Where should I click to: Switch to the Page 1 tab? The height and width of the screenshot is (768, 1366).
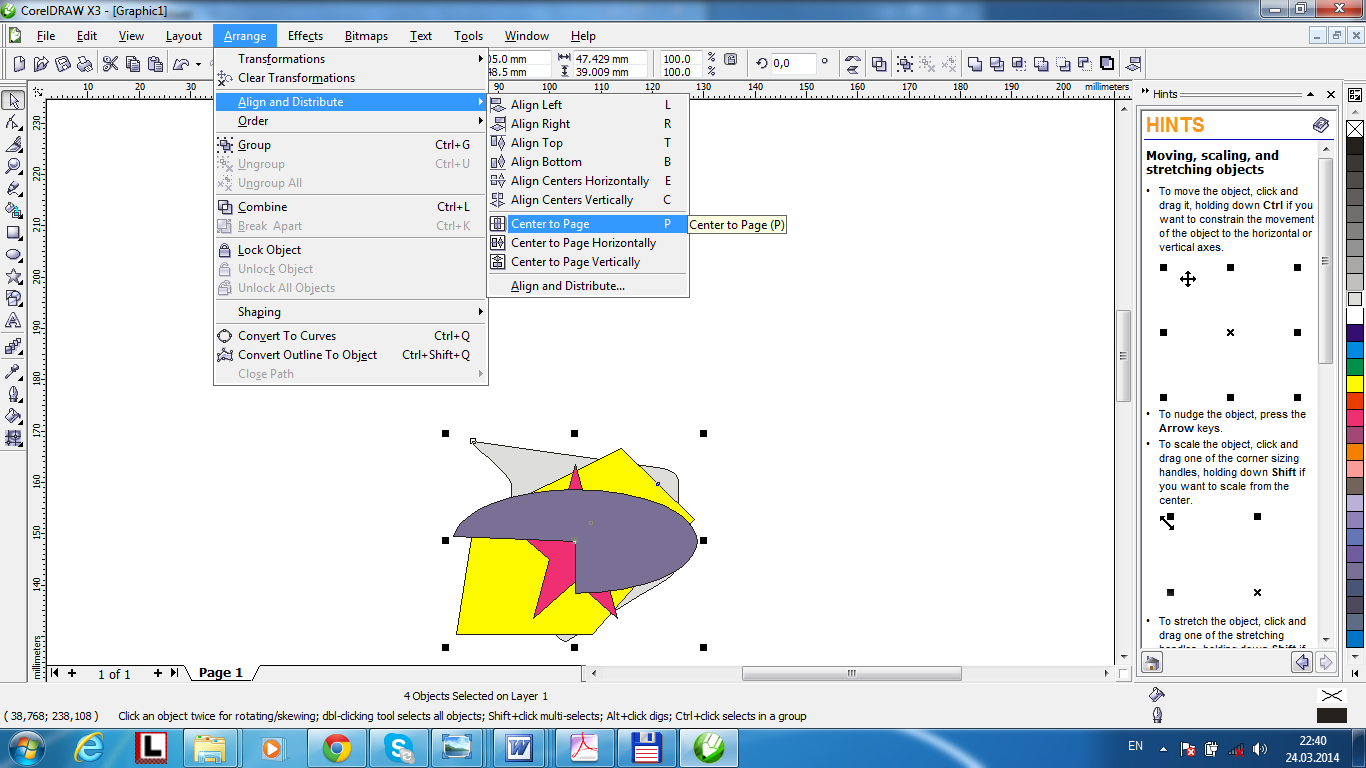point(221,673)
